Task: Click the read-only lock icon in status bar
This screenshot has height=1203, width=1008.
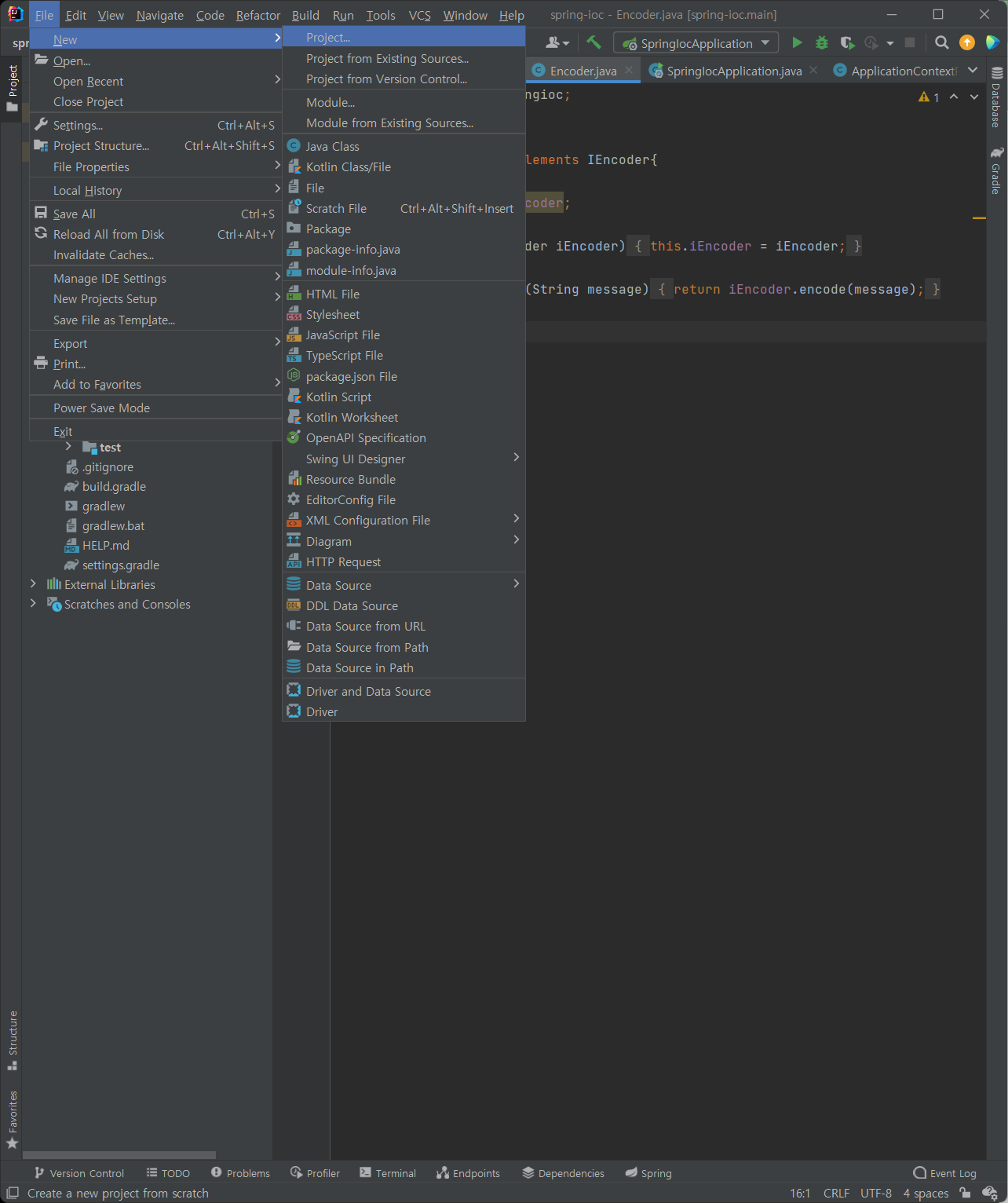Action: (x=965, y=1193)
